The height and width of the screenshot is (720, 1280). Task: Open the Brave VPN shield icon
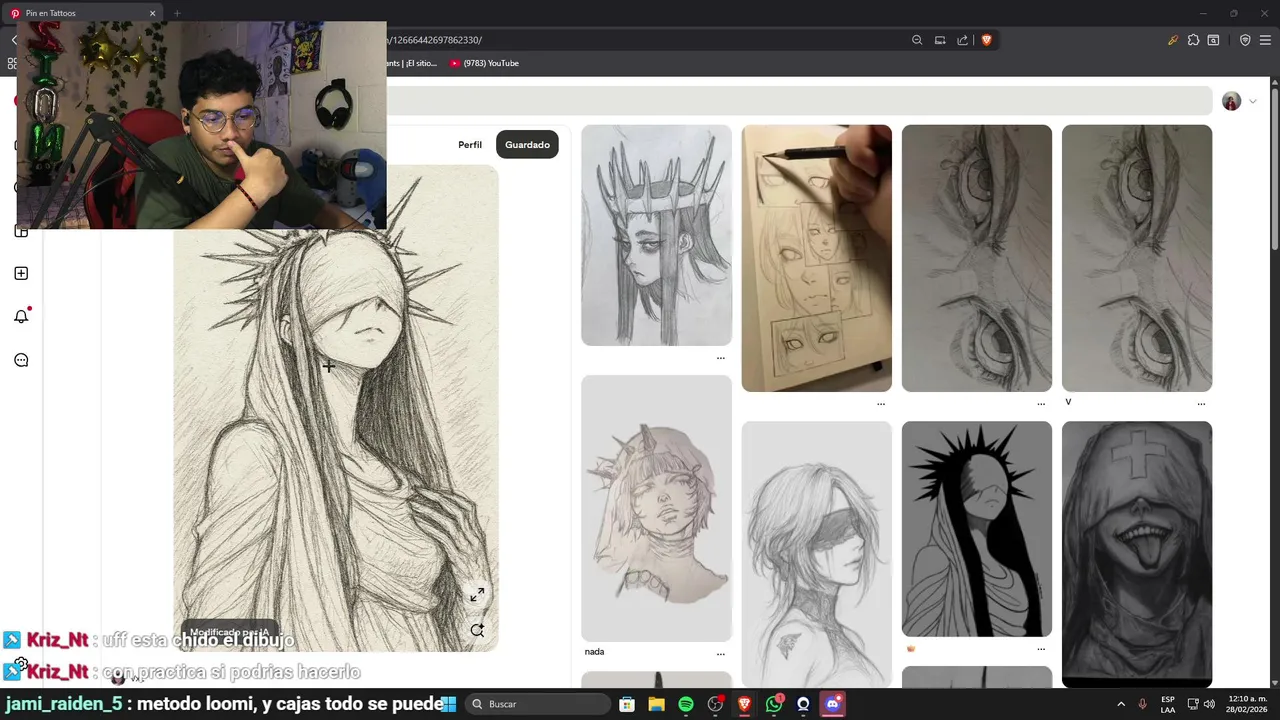tap(1245, 40)
